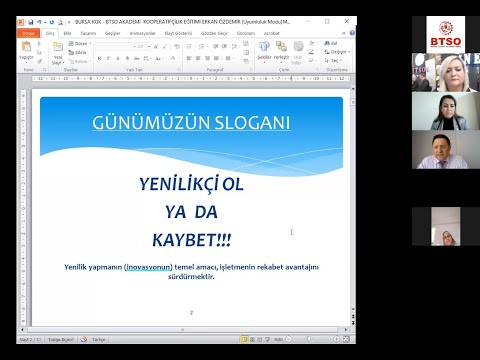
Task: Switch to Normal view in status bar
Action: tap(244, 339)
